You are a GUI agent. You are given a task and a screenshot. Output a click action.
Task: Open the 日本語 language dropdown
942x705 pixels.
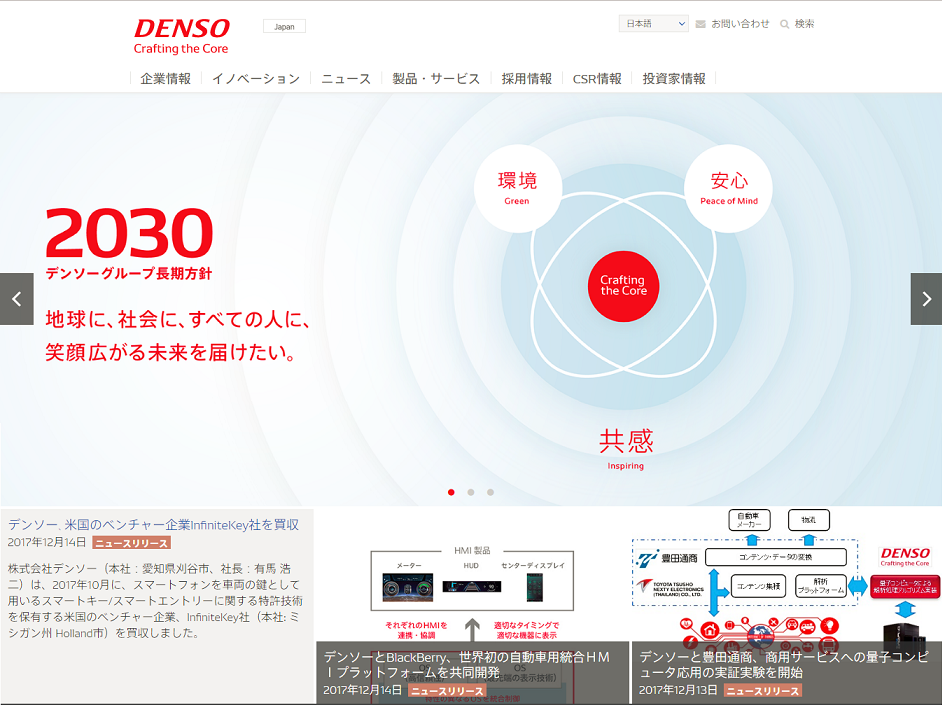coord(654,23)
